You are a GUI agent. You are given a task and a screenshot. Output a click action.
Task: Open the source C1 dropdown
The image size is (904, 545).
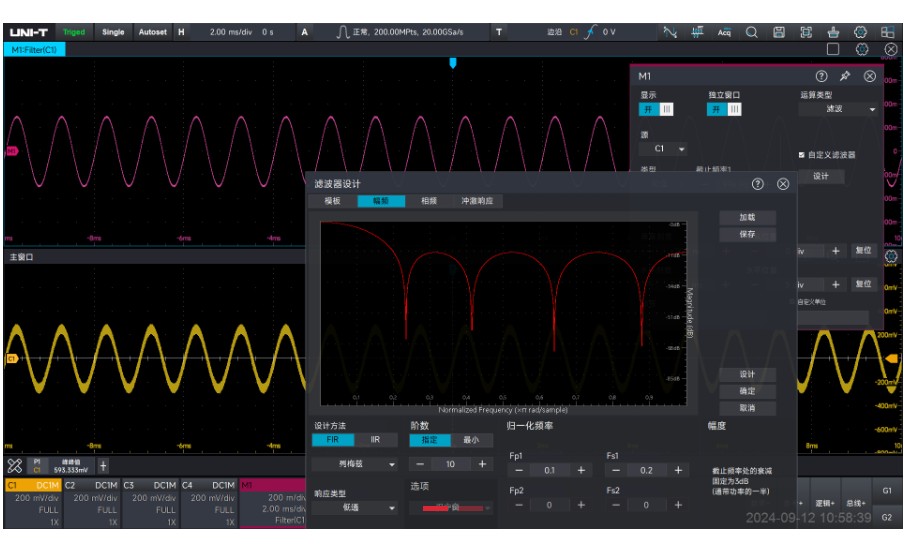pyautogui.click(x=664, y=149)
